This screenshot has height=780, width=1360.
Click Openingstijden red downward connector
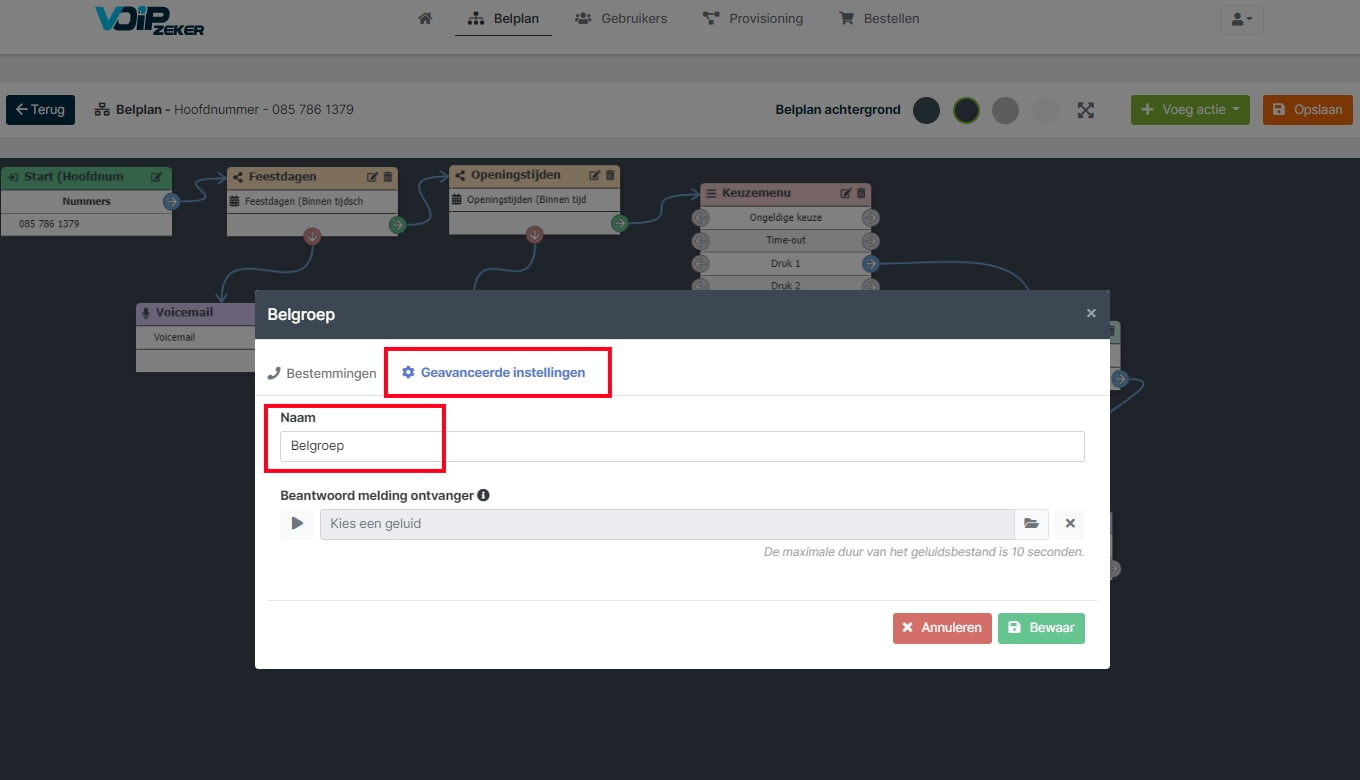click(x=534, y=235)
